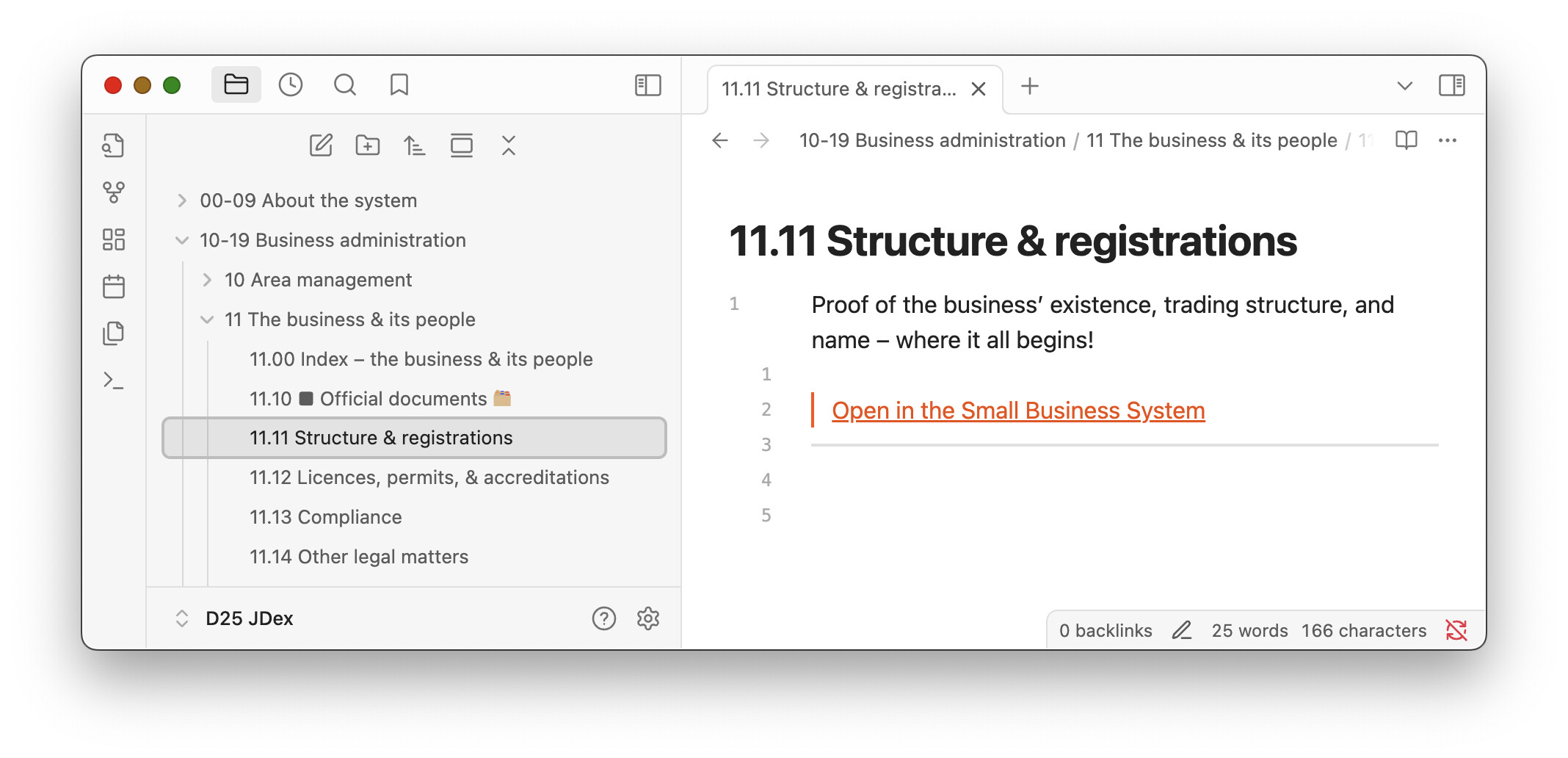This screenshot has height=758, width=1568.
Task: Expand the 00-09 About the system folder
Action: [182, 201]
